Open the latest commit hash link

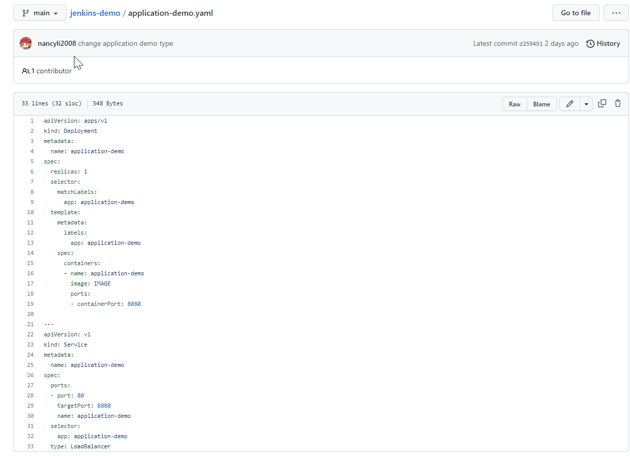coord(530,43)
